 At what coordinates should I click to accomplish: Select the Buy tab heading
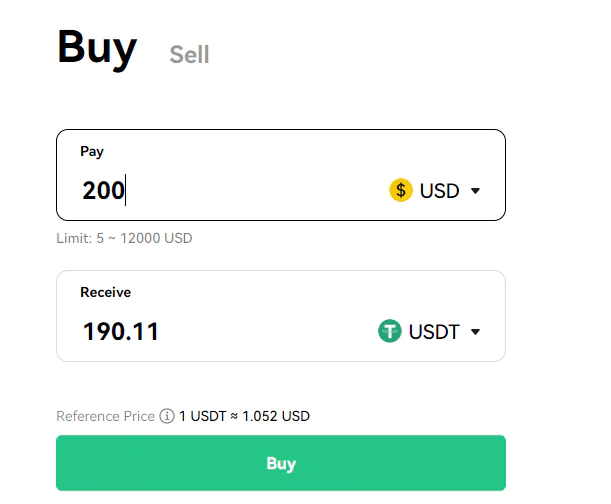click(x=97, y=48)
